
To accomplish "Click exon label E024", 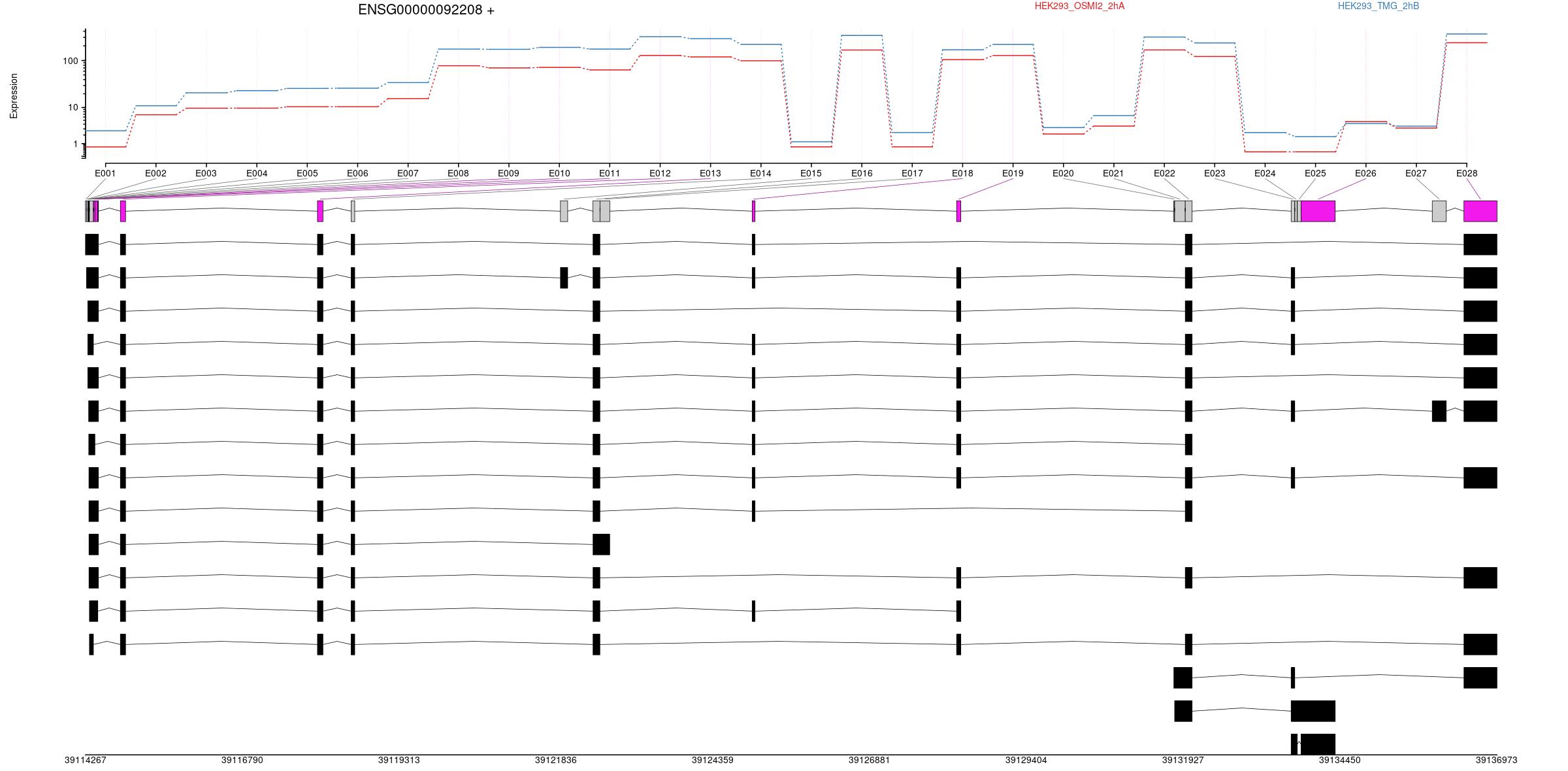I will pyautogui.click(x=1265, y=173).
